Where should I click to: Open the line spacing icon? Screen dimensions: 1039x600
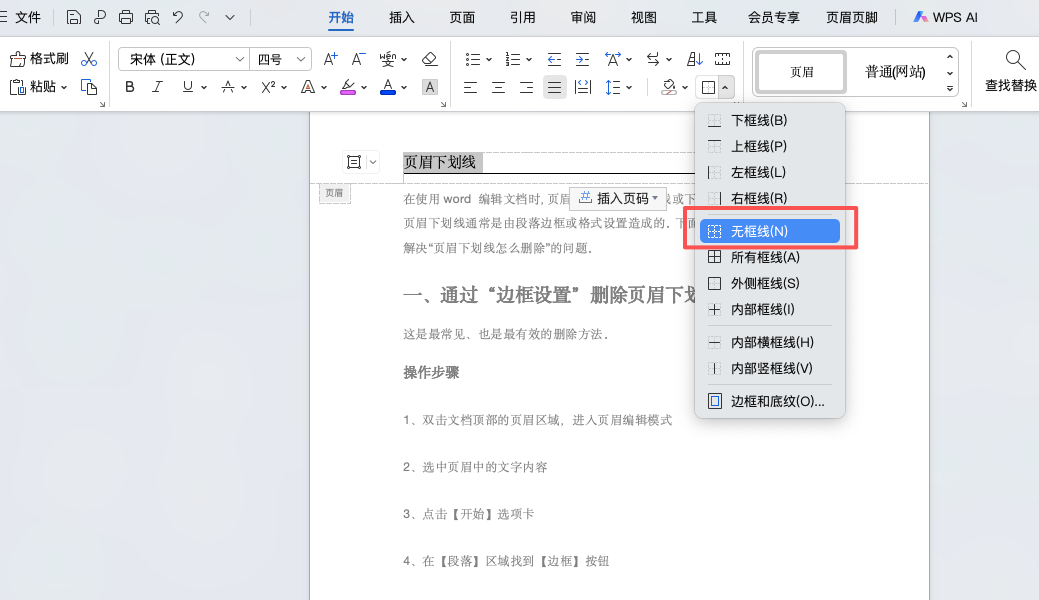click(613, 87)
